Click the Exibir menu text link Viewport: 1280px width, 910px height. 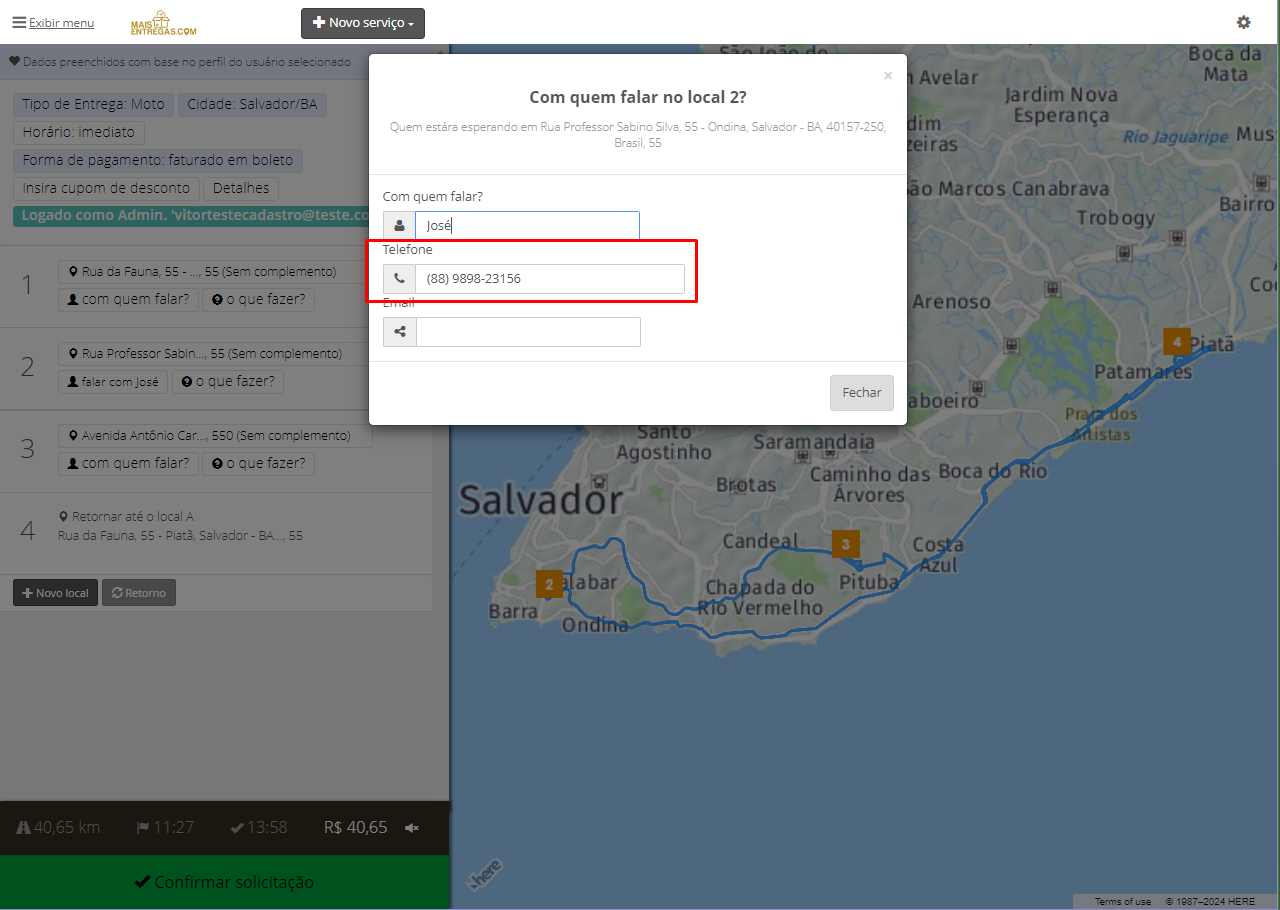tap(61, 23)
